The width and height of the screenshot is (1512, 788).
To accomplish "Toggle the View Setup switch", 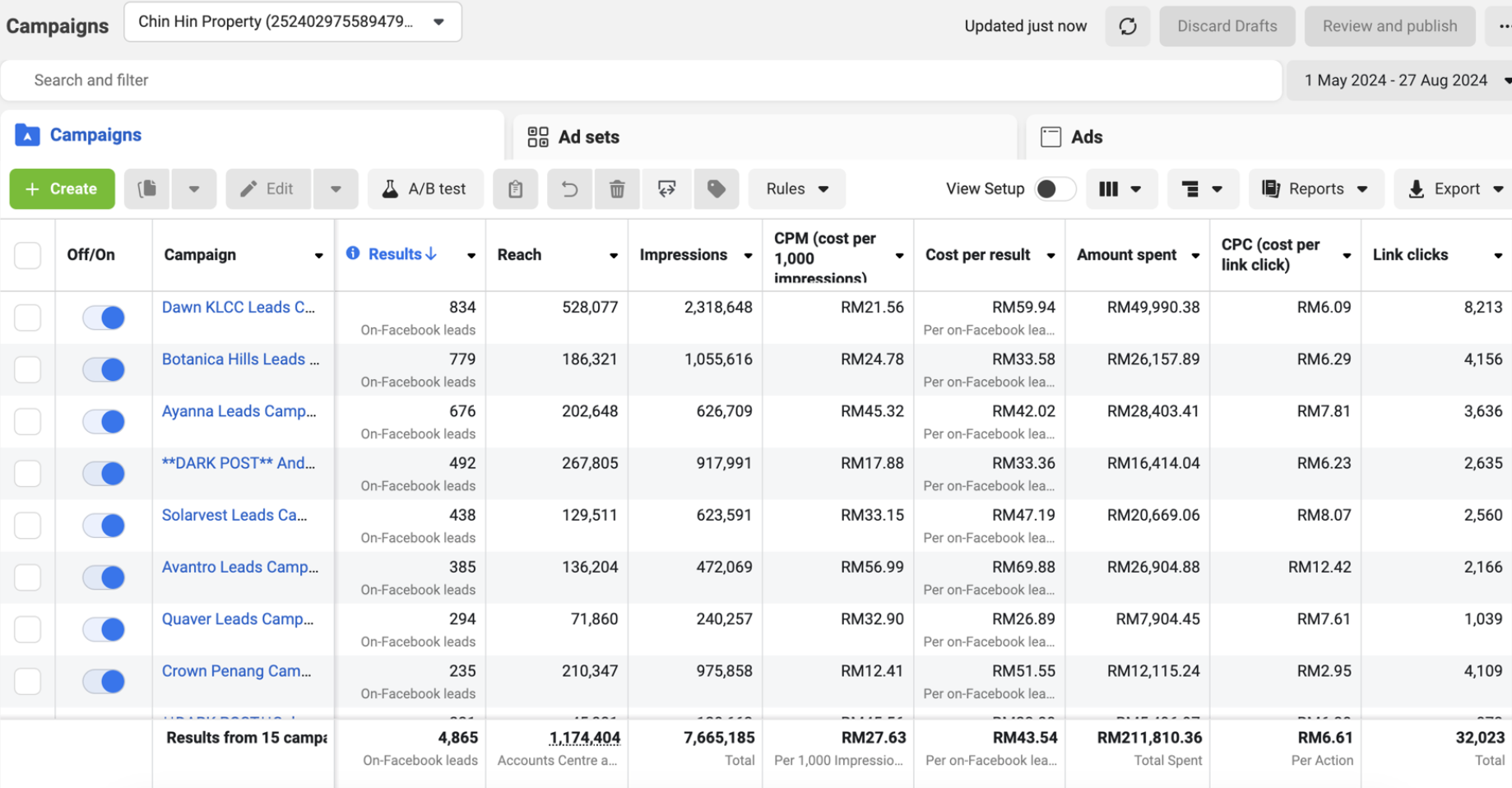I will click(1055, 189).
